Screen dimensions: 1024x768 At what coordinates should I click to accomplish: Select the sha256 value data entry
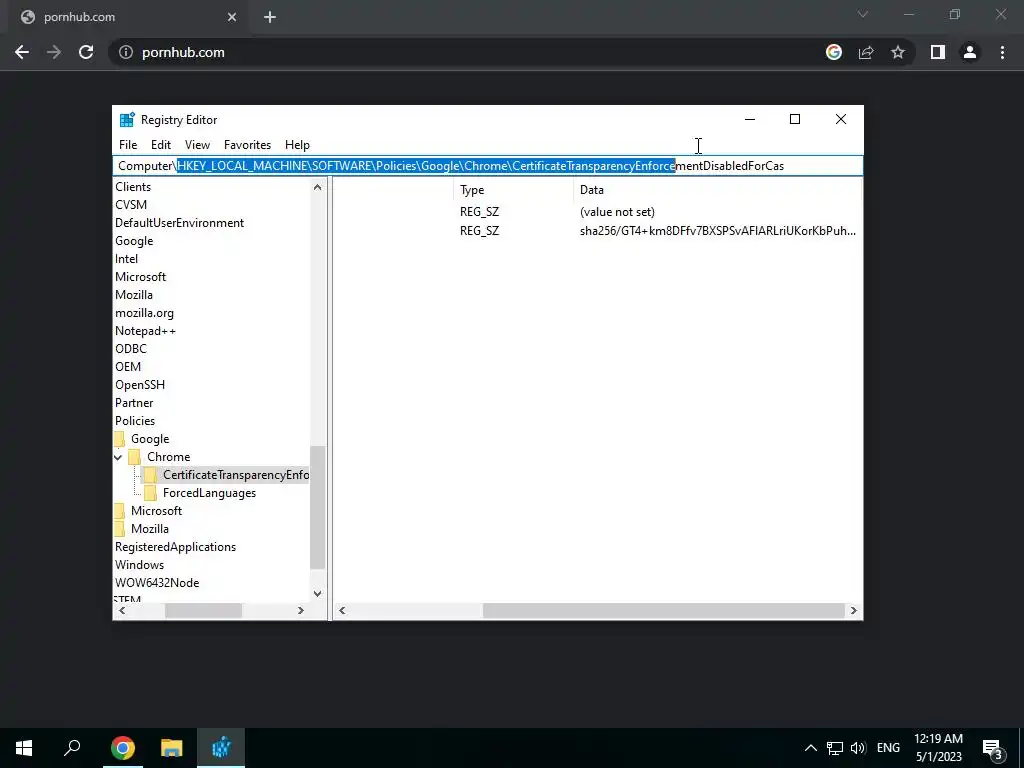point(718,231)
